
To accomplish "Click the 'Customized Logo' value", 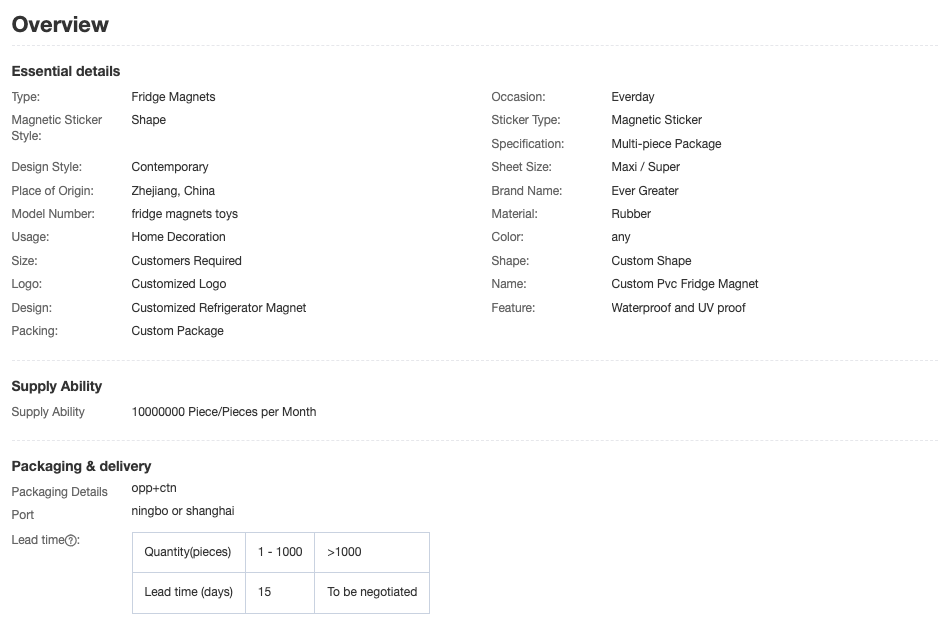I will point(179,284).
